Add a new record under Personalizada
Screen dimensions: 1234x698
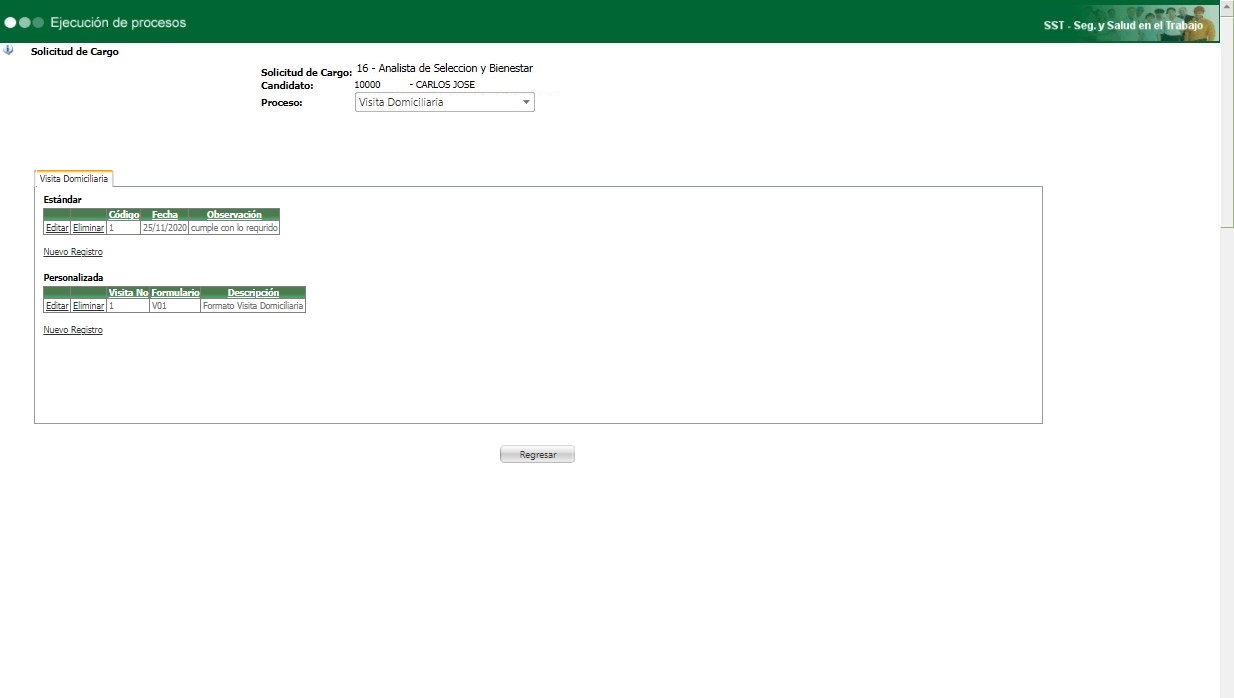click(x=73, y=330)
